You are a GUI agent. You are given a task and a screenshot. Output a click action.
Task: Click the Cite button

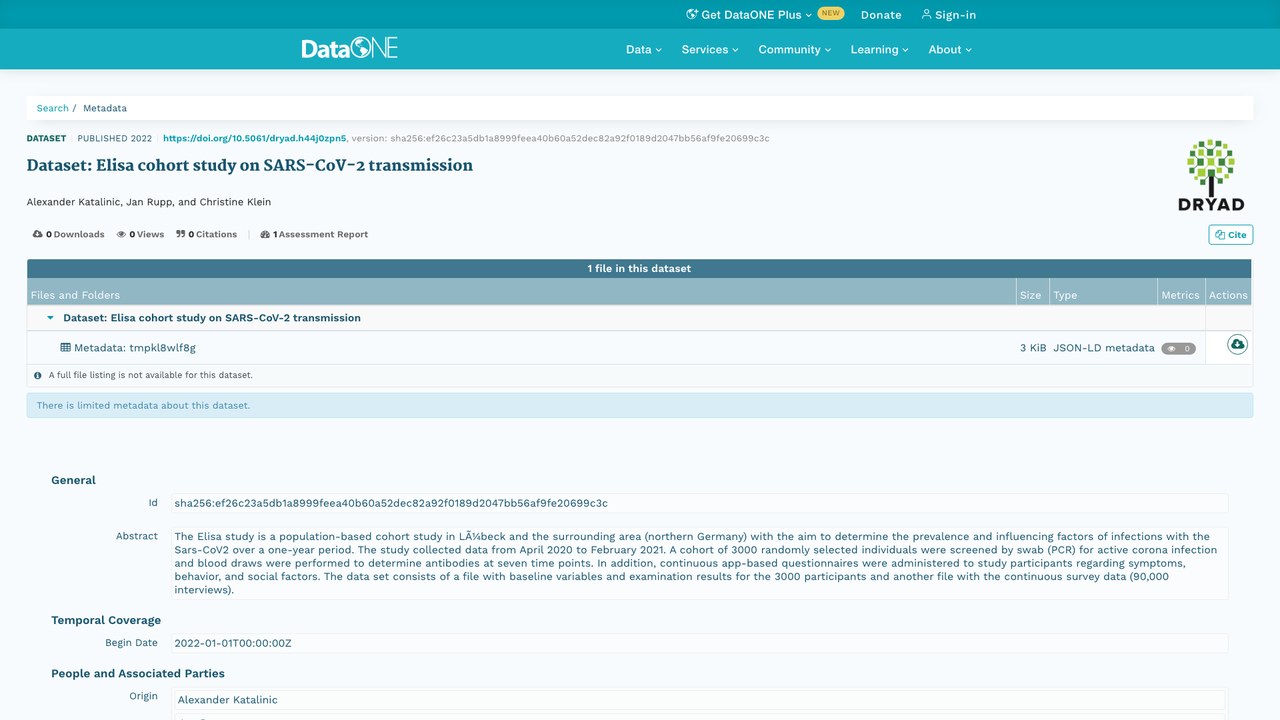click(x=1231, y=234)
